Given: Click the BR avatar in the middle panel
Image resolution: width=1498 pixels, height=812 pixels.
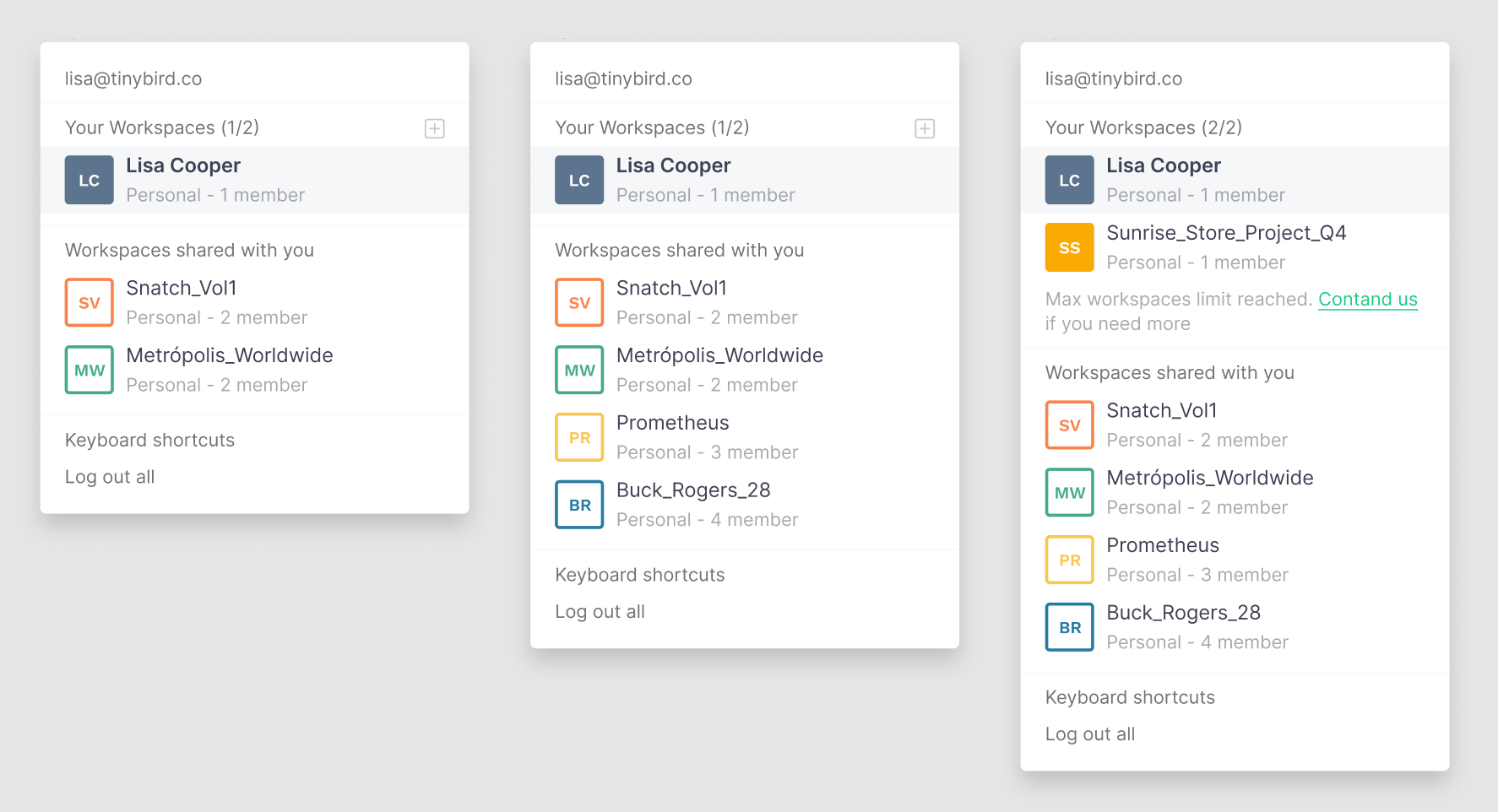Looking at the screenshot, I should [579, 505].
